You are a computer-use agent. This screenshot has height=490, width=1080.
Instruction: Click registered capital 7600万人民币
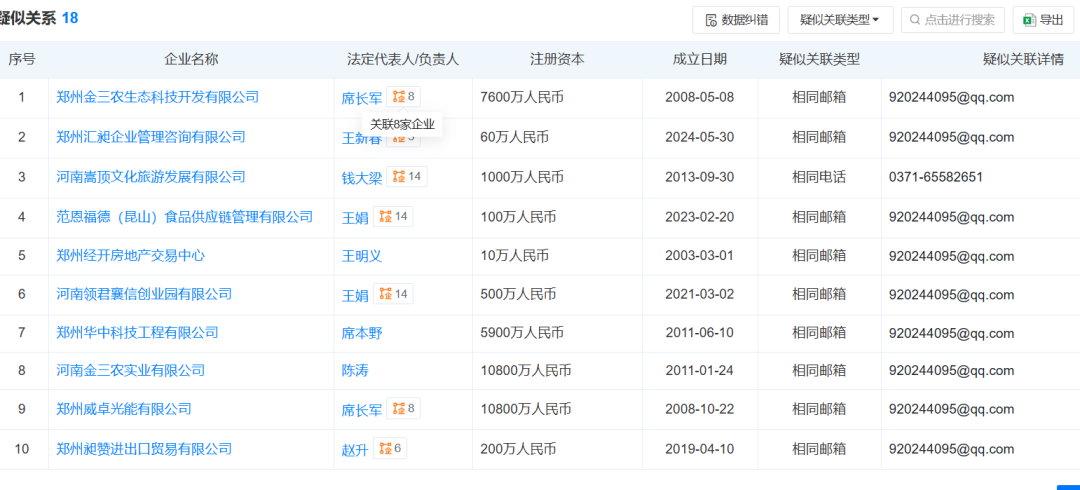point(522,97)
